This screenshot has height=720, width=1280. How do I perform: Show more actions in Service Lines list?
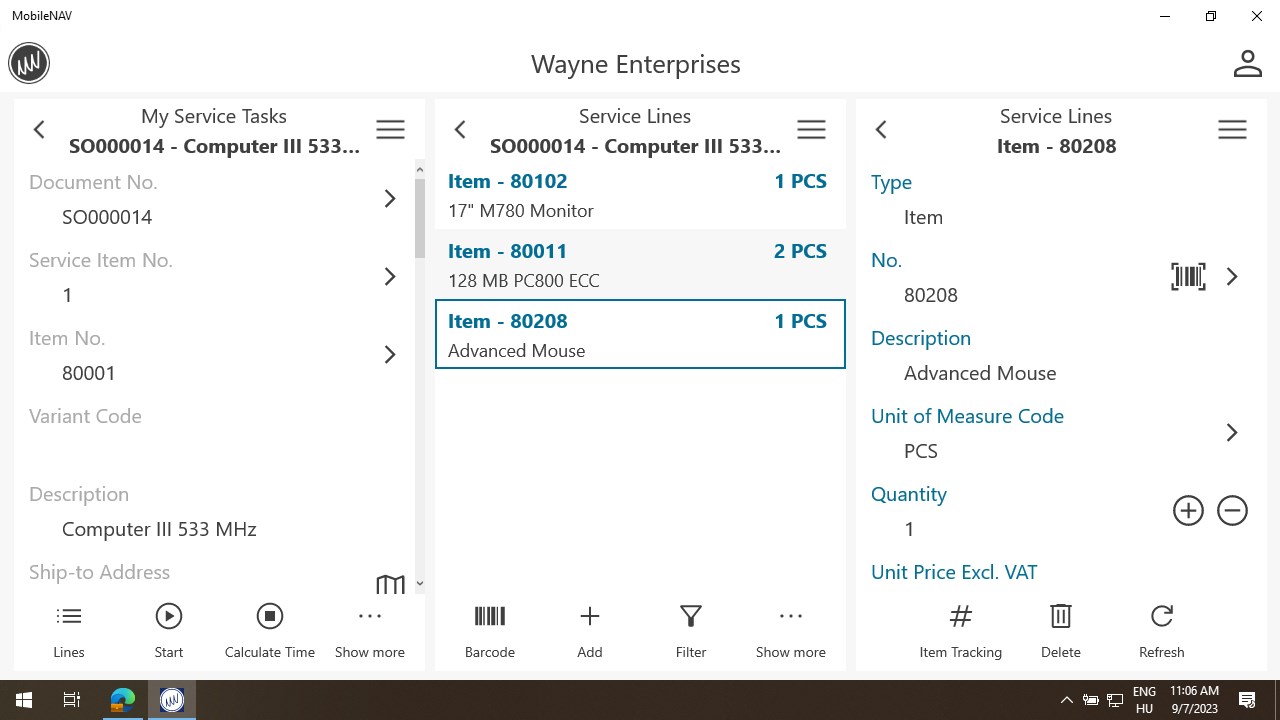[791, 632]
